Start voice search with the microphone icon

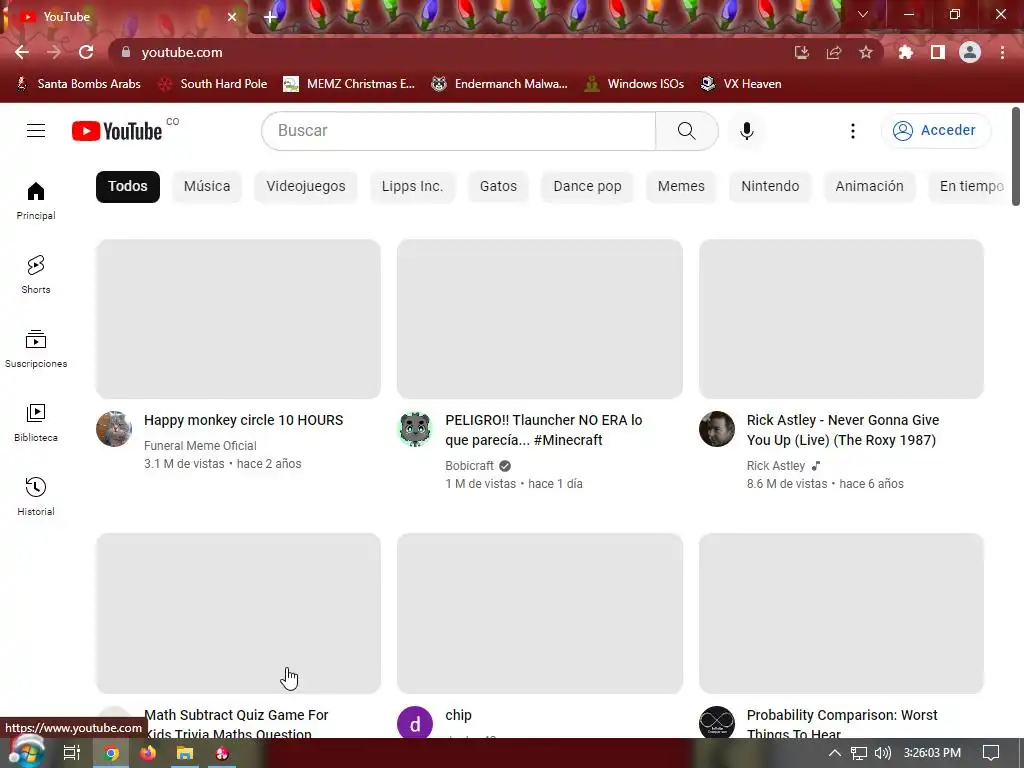point(746,131)
